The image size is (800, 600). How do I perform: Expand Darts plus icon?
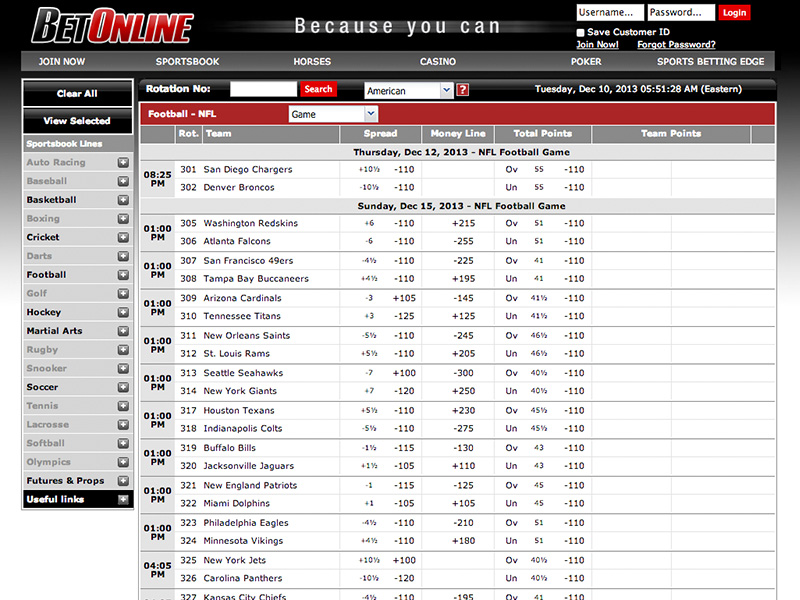coord(123,256)
